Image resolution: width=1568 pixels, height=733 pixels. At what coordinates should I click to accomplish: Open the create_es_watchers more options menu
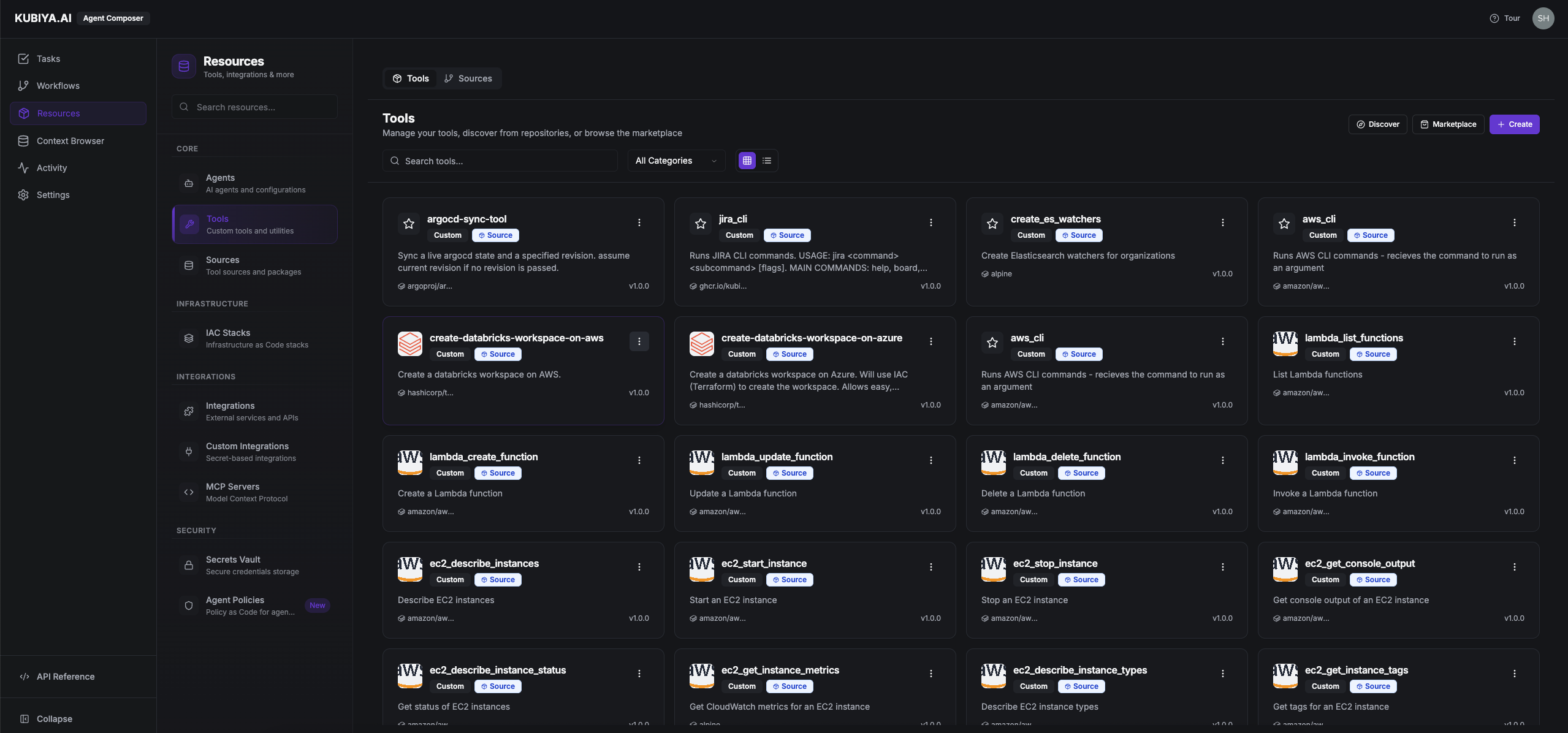[1222, 222]
